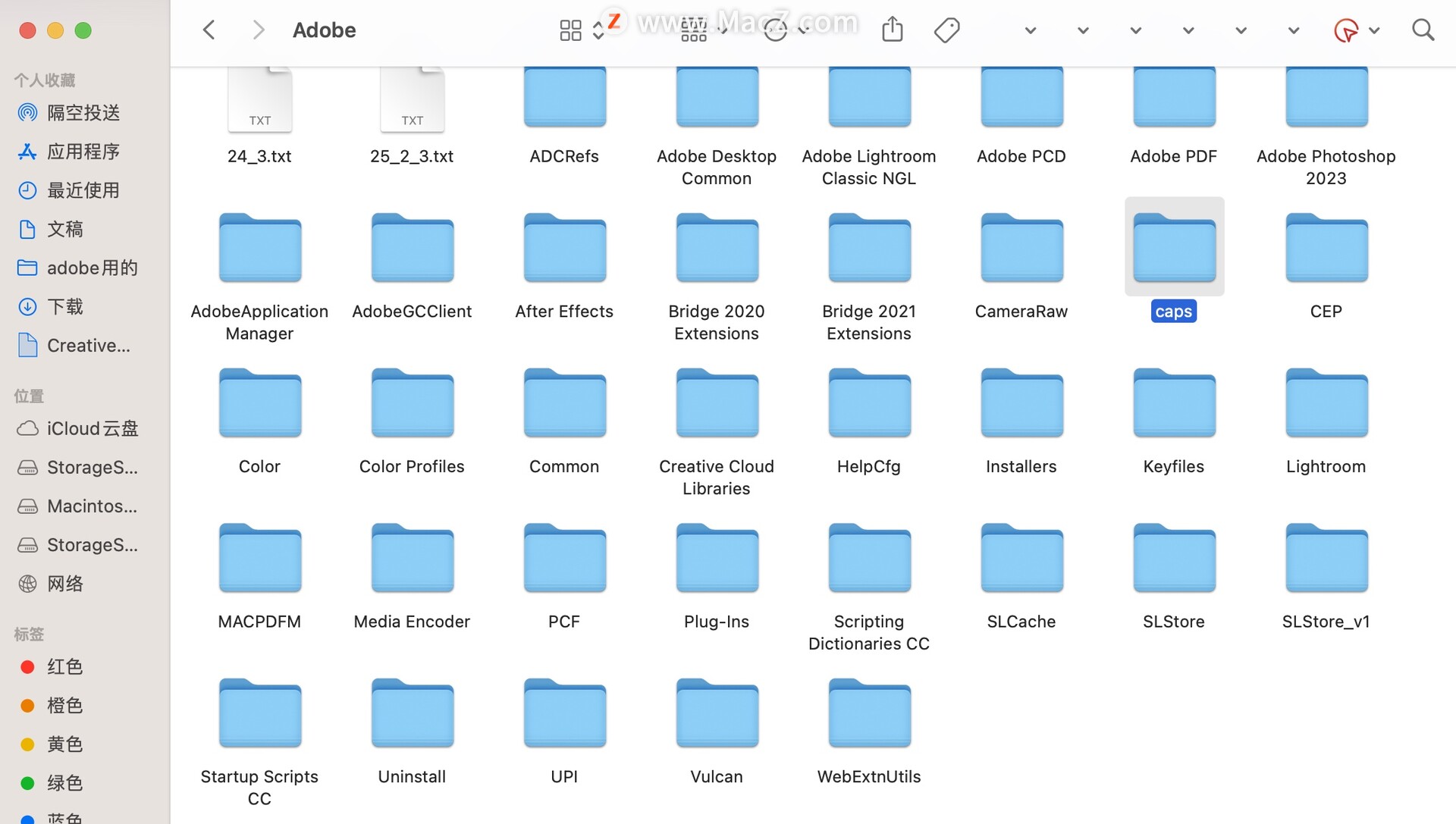Open Creative... item in sidebar
Viewport: 1456px width, 824px height.
click(88, 345)
